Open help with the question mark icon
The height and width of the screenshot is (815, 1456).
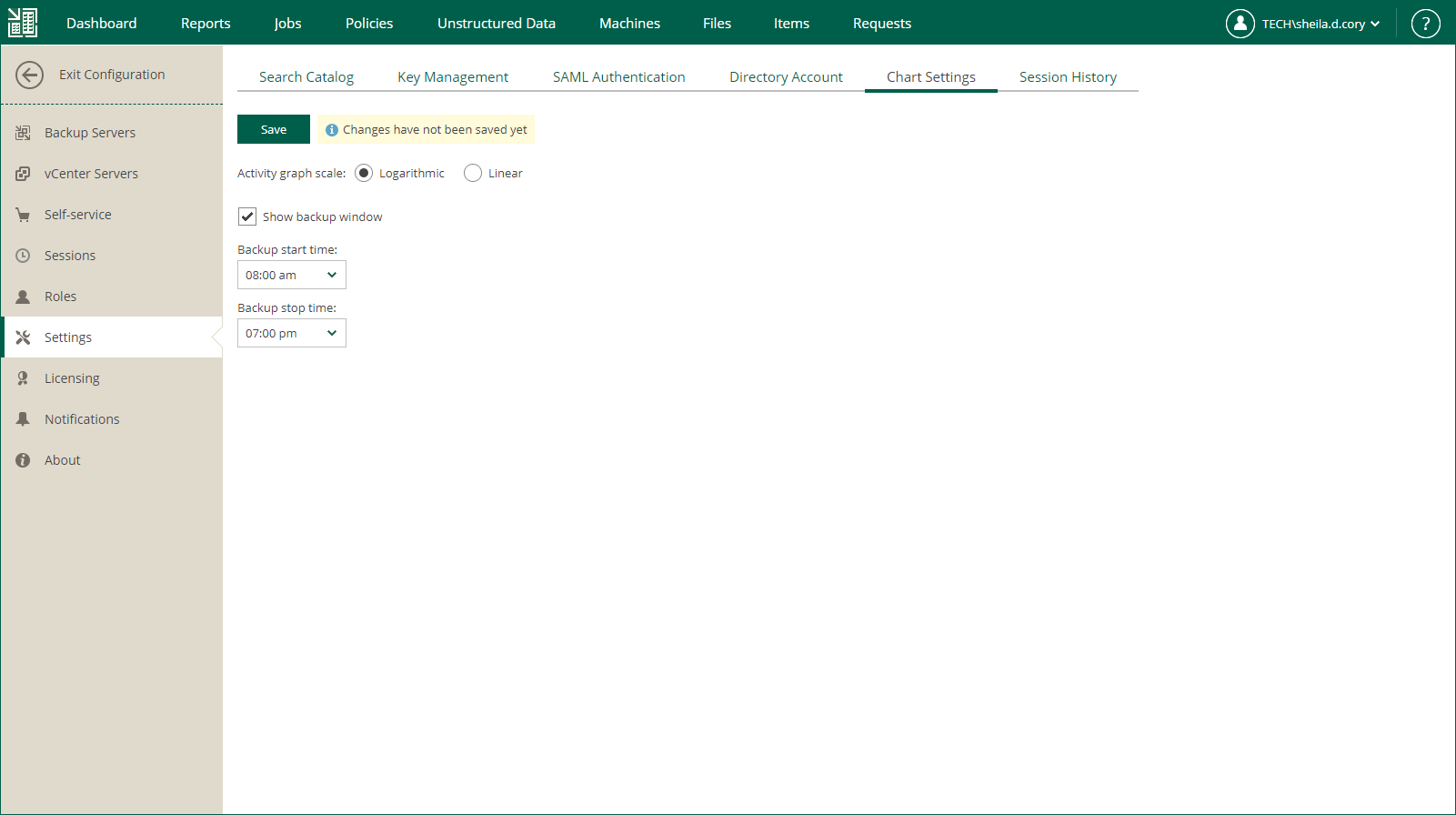point(1425,24)
